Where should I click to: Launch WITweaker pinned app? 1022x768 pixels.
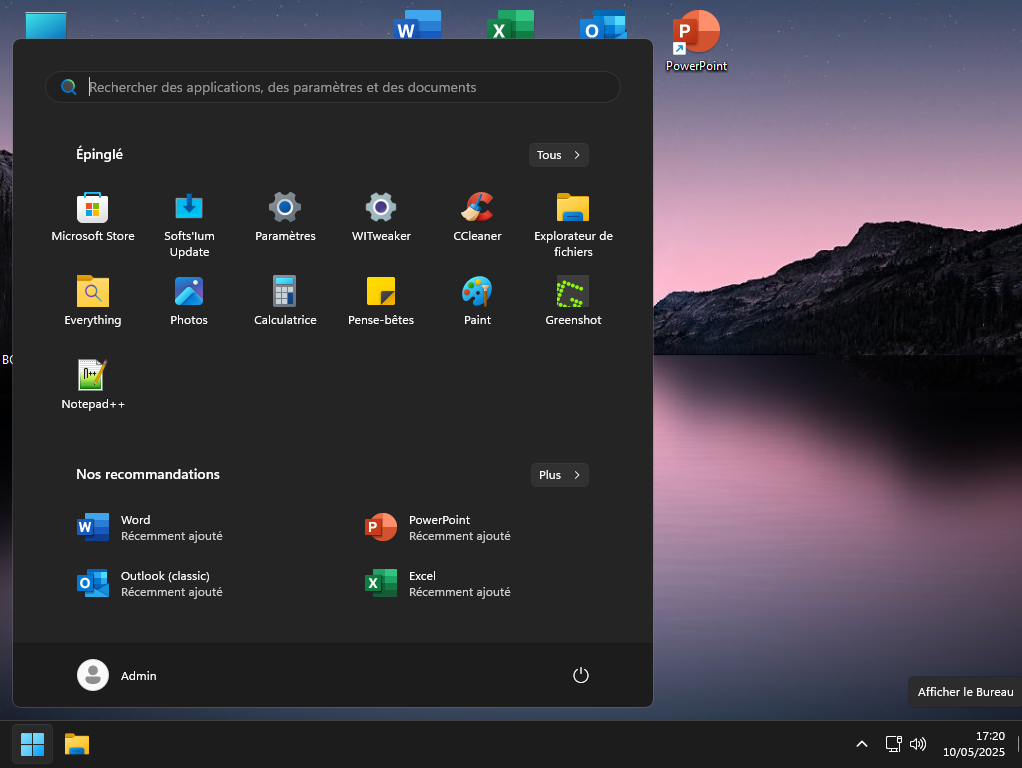(381, 218)
